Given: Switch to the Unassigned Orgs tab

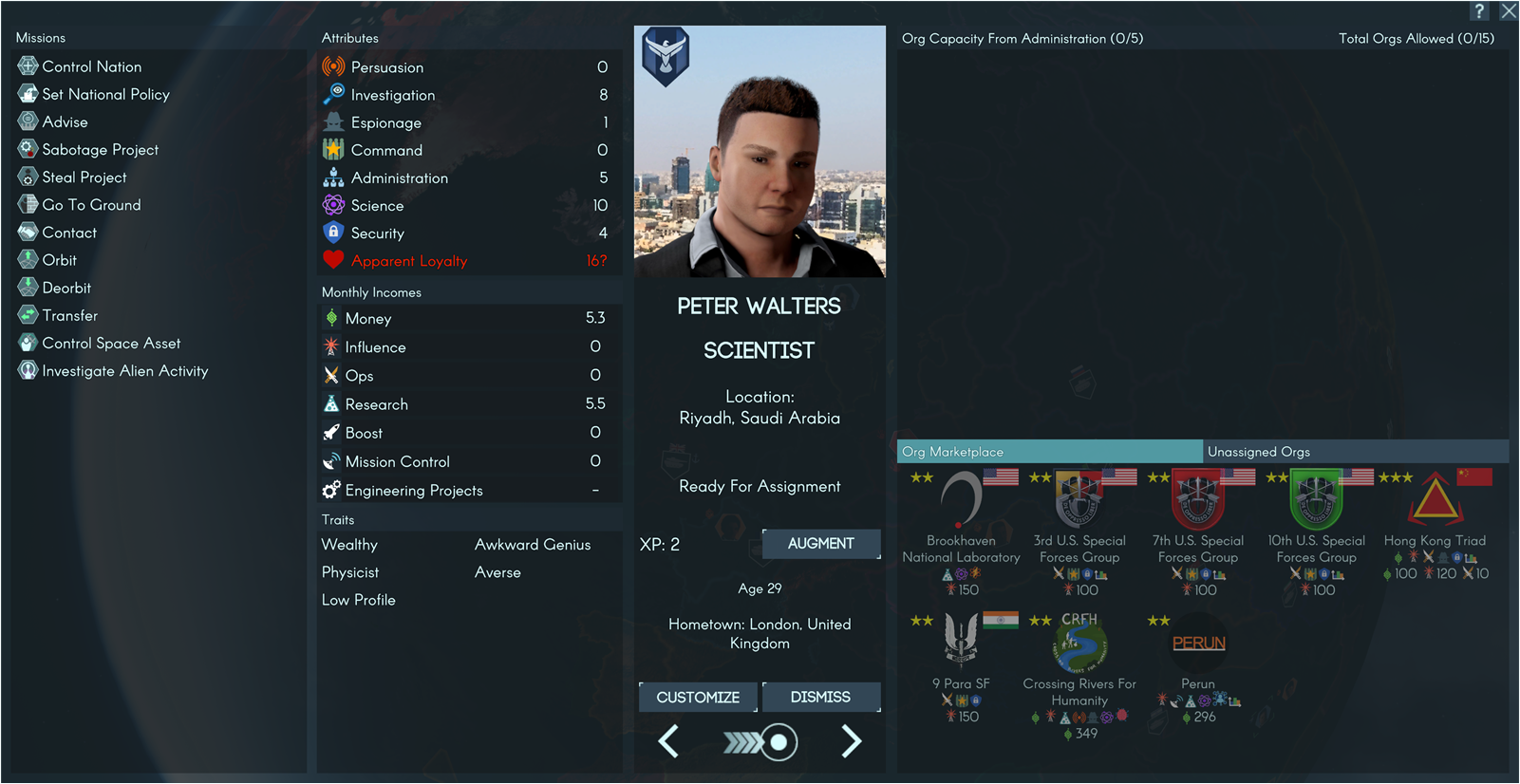Looking at the screenshot, I should coord(1356,452).
